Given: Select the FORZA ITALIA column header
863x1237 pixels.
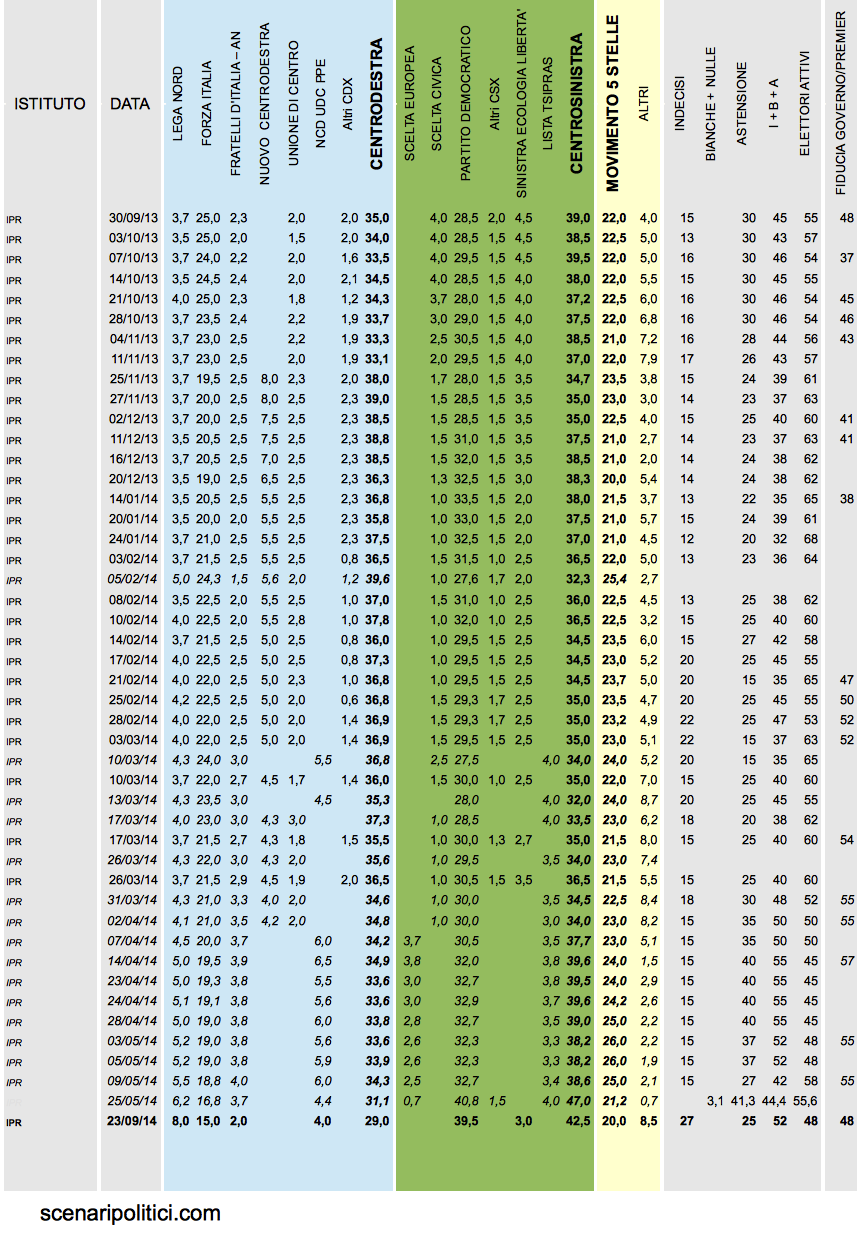Looking at the screenshot, I should point(207,105).
